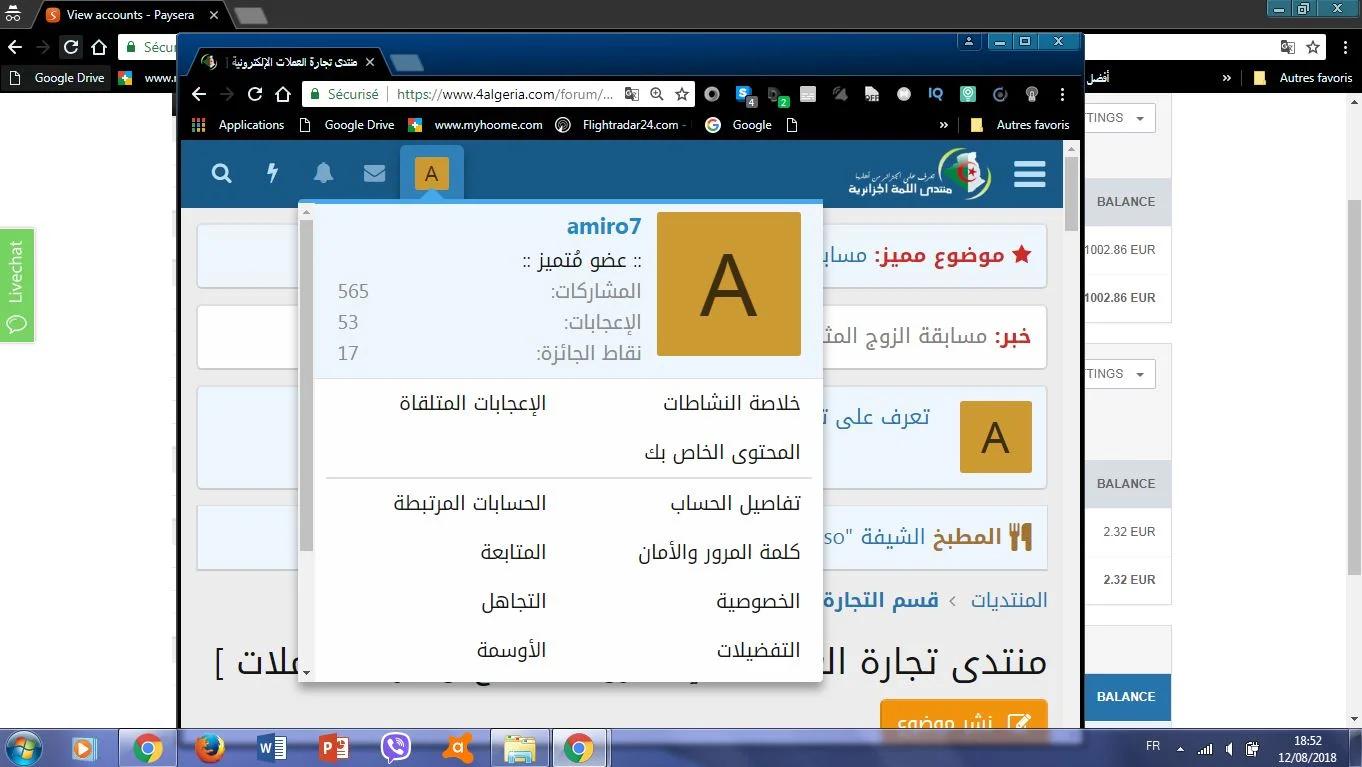This screenshot has height=767, width=1362.
Task: Open the Chrome three-dot menu
Action: (x=1062, y=94)
